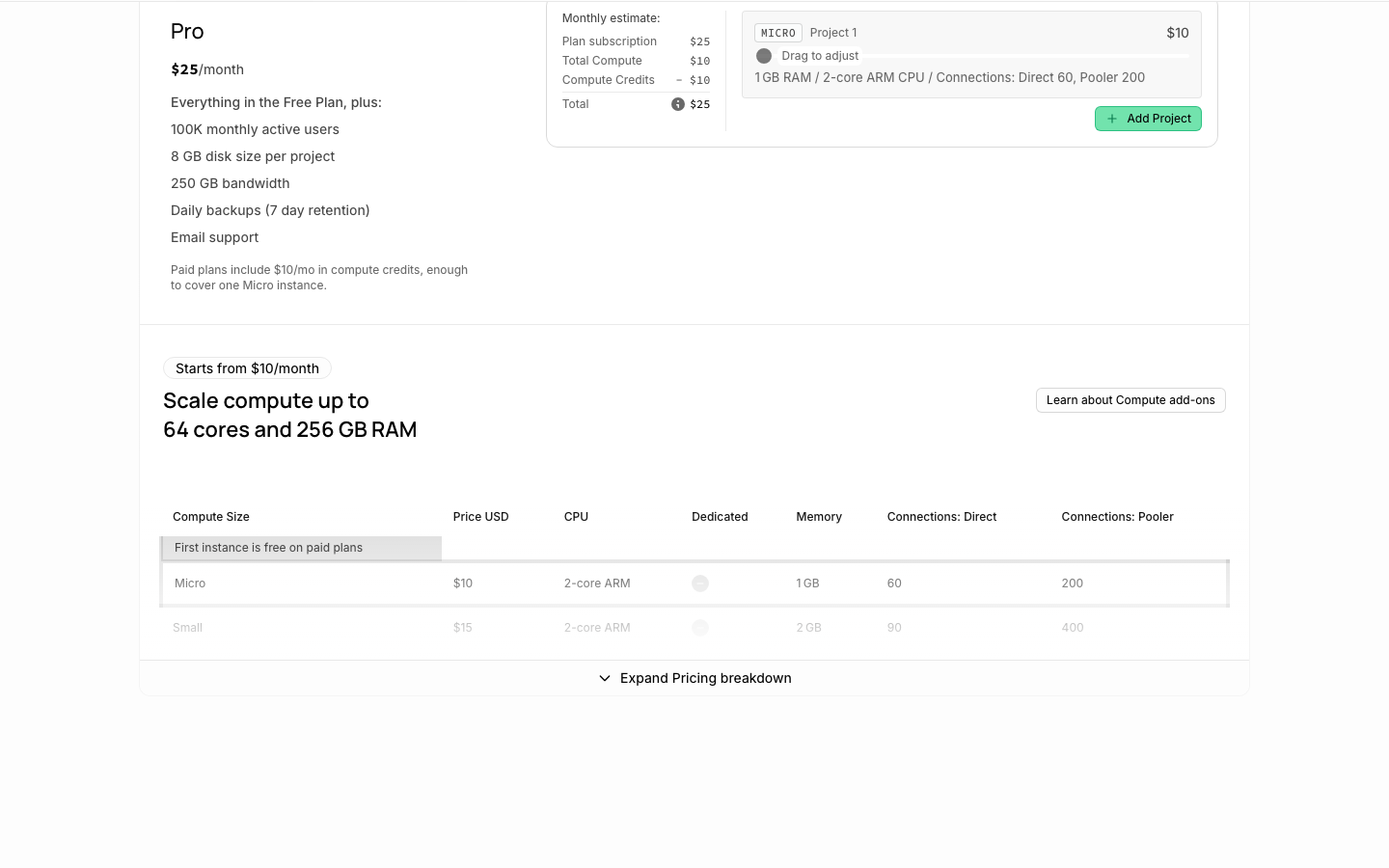Expand the Pricing breakdown section

pos(694,678)
